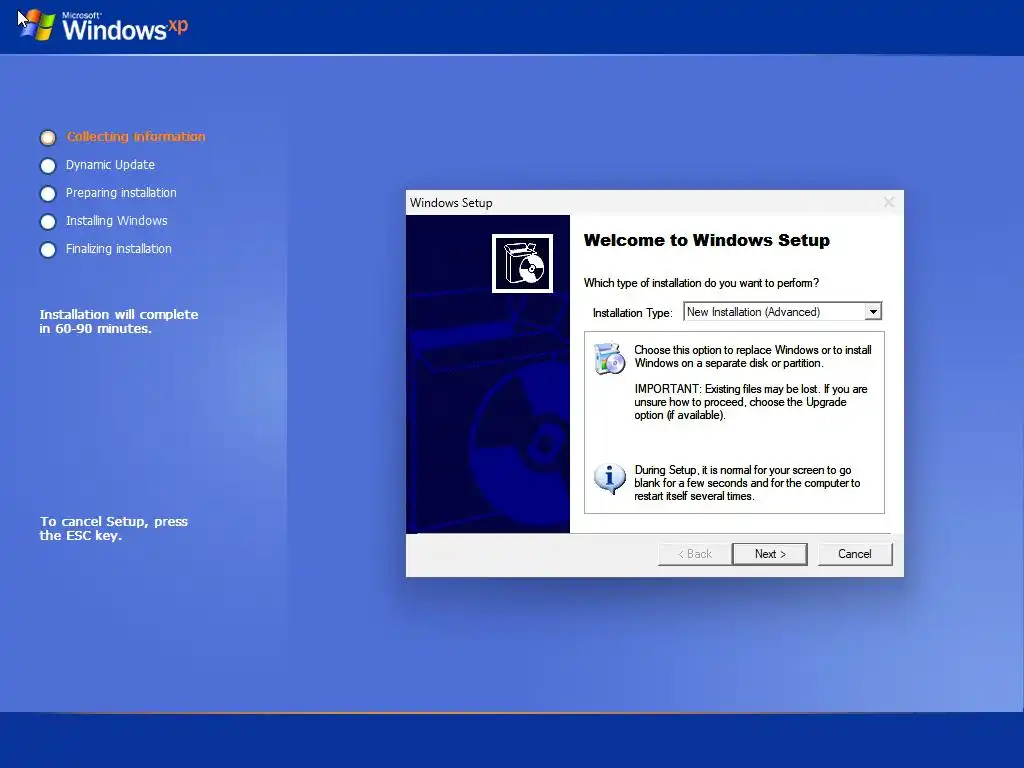Click the 'Installing Windows' step label
This screenshot has height=768, width=1024.
(x=116, y=221)
